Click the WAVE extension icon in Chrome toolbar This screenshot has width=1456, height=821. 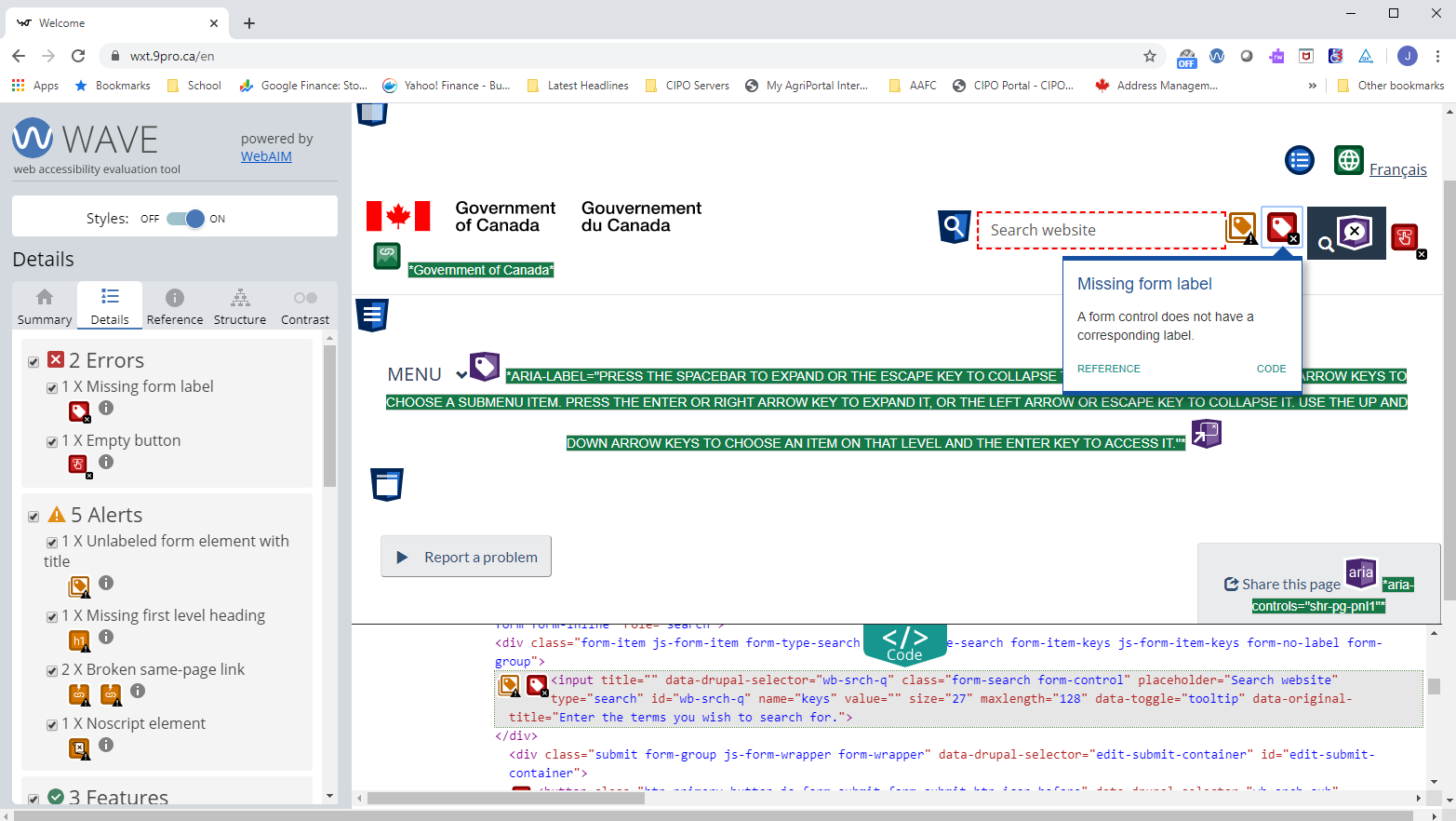pyautogui.click(x=1217, y=56)
